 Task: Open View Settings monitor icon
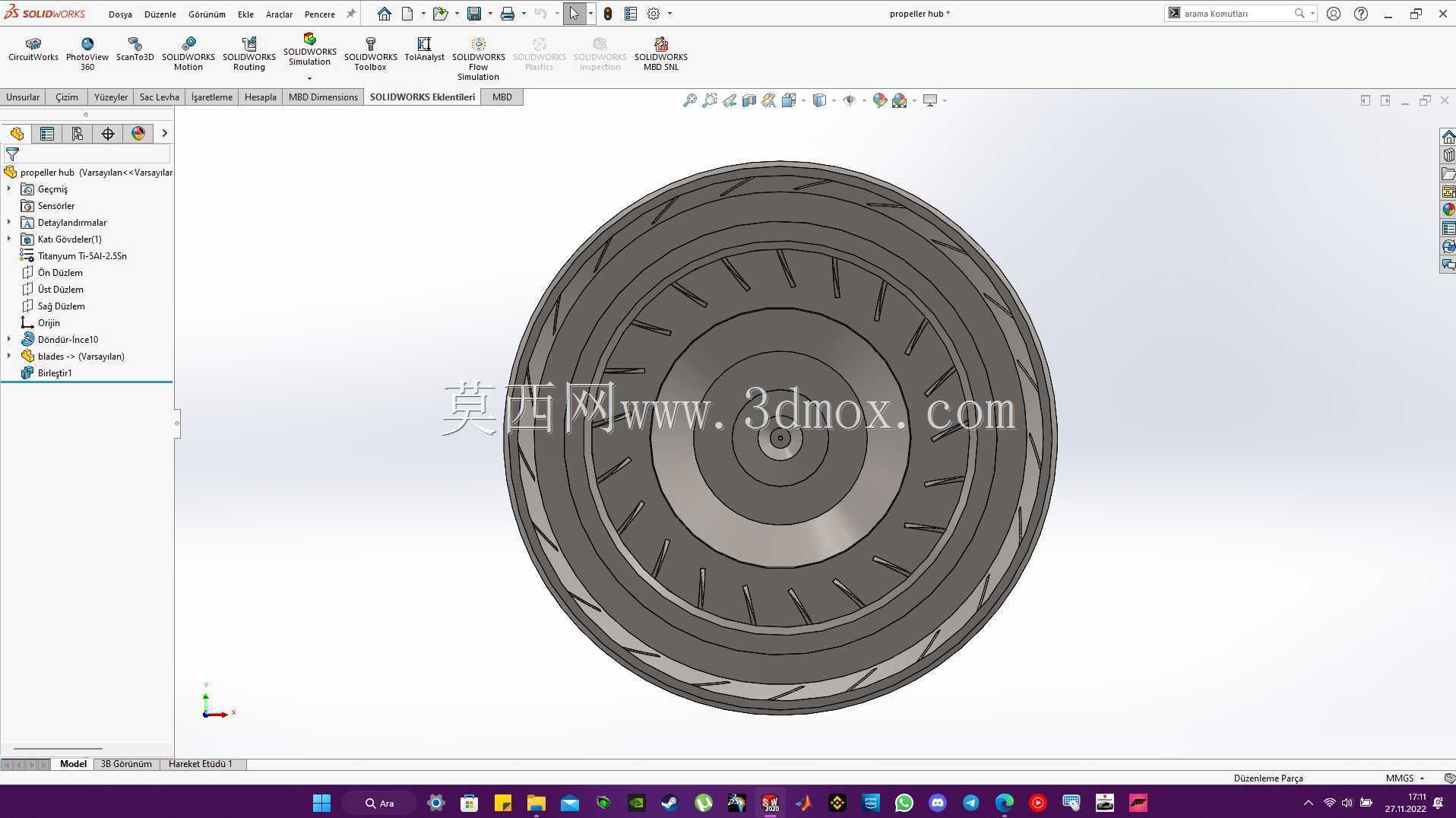click(930, 100)
